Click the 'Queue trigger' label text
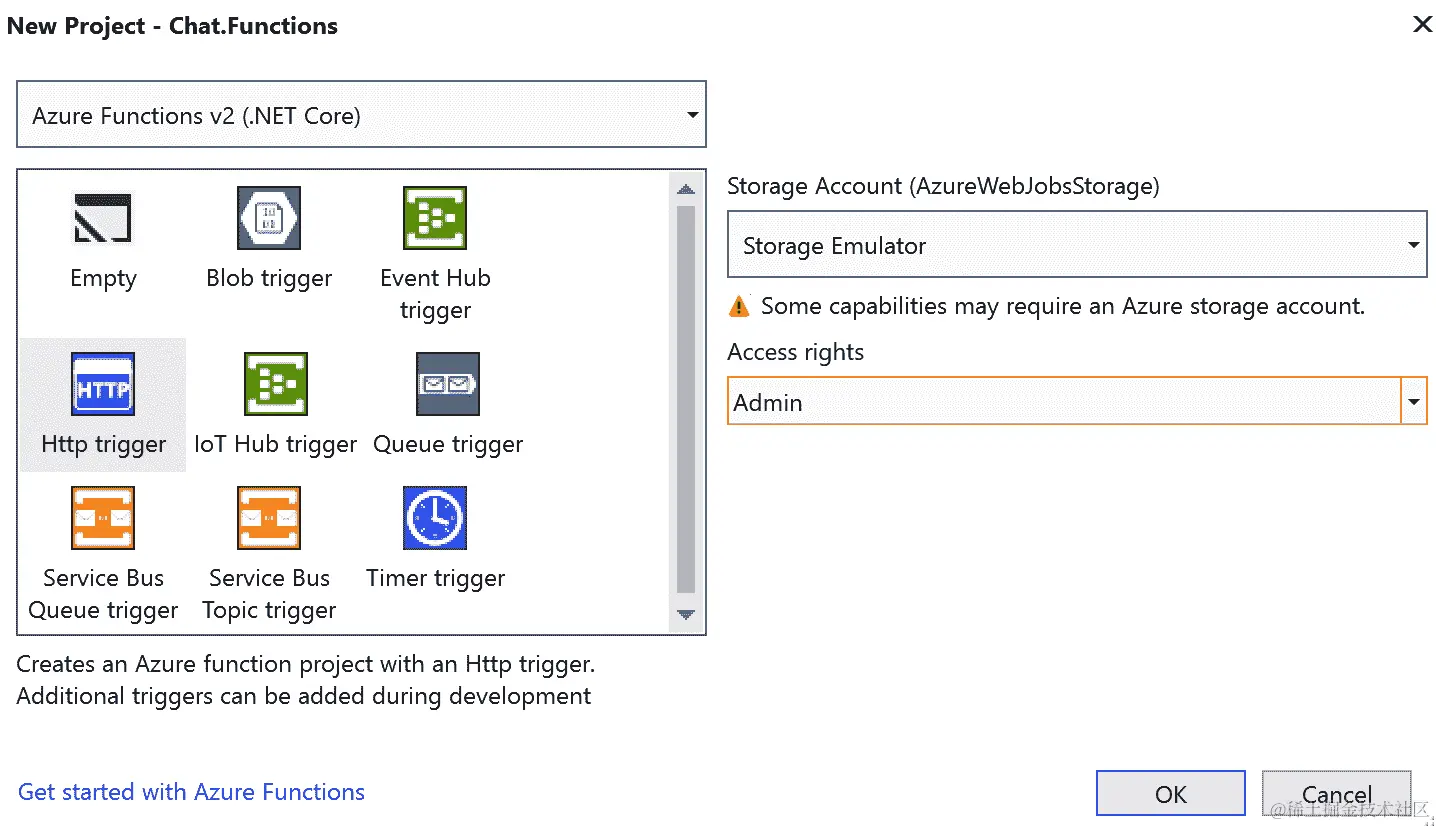Screen dimensions: 1436x826 click(x=448, y=444)
